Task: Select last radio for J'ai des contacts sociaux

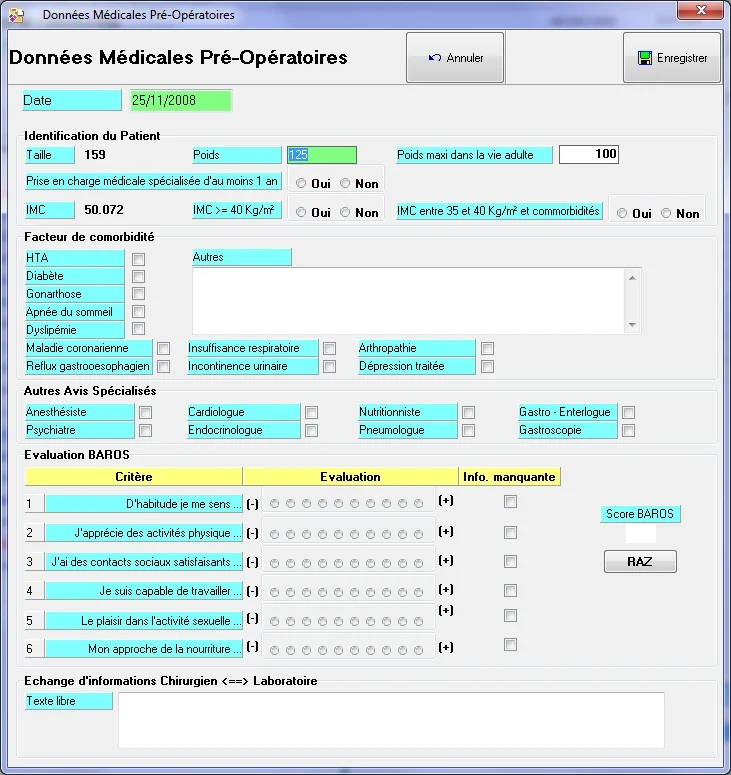Action: 419,563
